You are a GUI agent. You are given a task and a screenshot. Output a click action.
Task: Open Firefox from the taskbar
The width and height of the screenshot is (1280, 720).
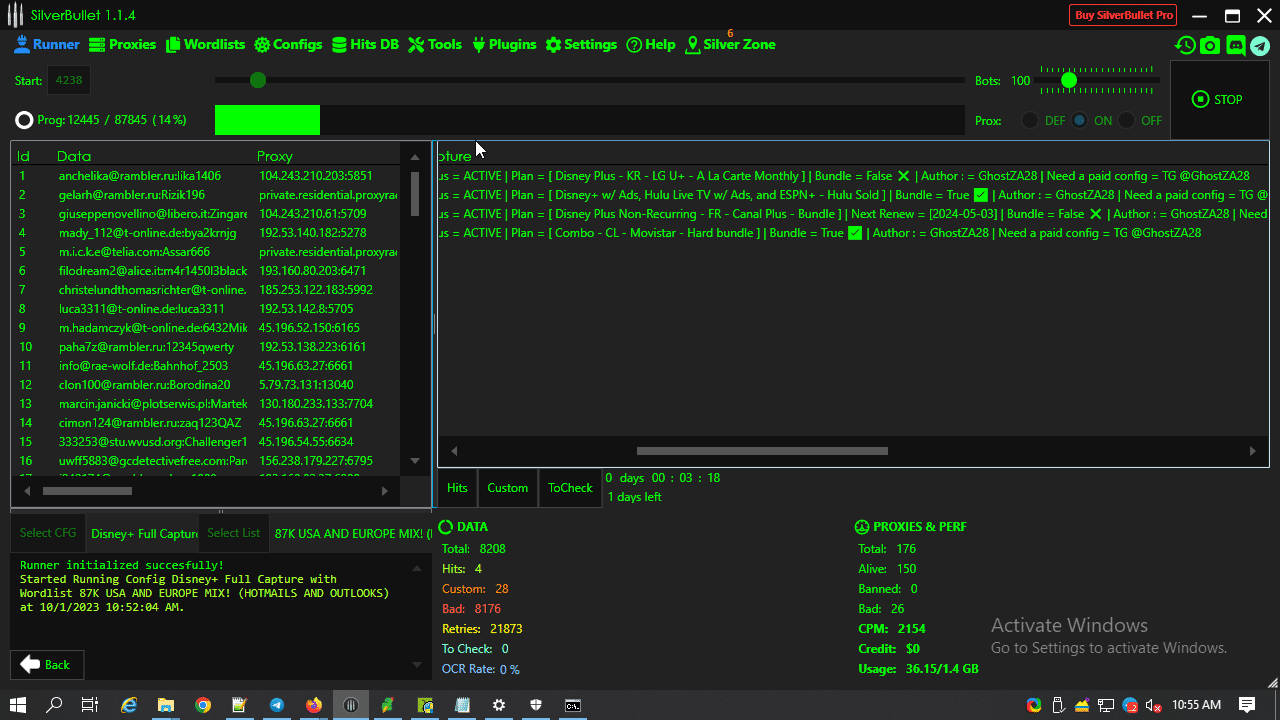(314, 705)
